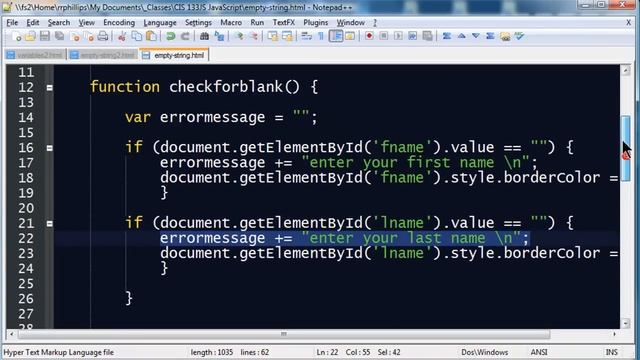Start macro recording with red dot
This screenshot has width=640, height=360.
pos(369,36)
